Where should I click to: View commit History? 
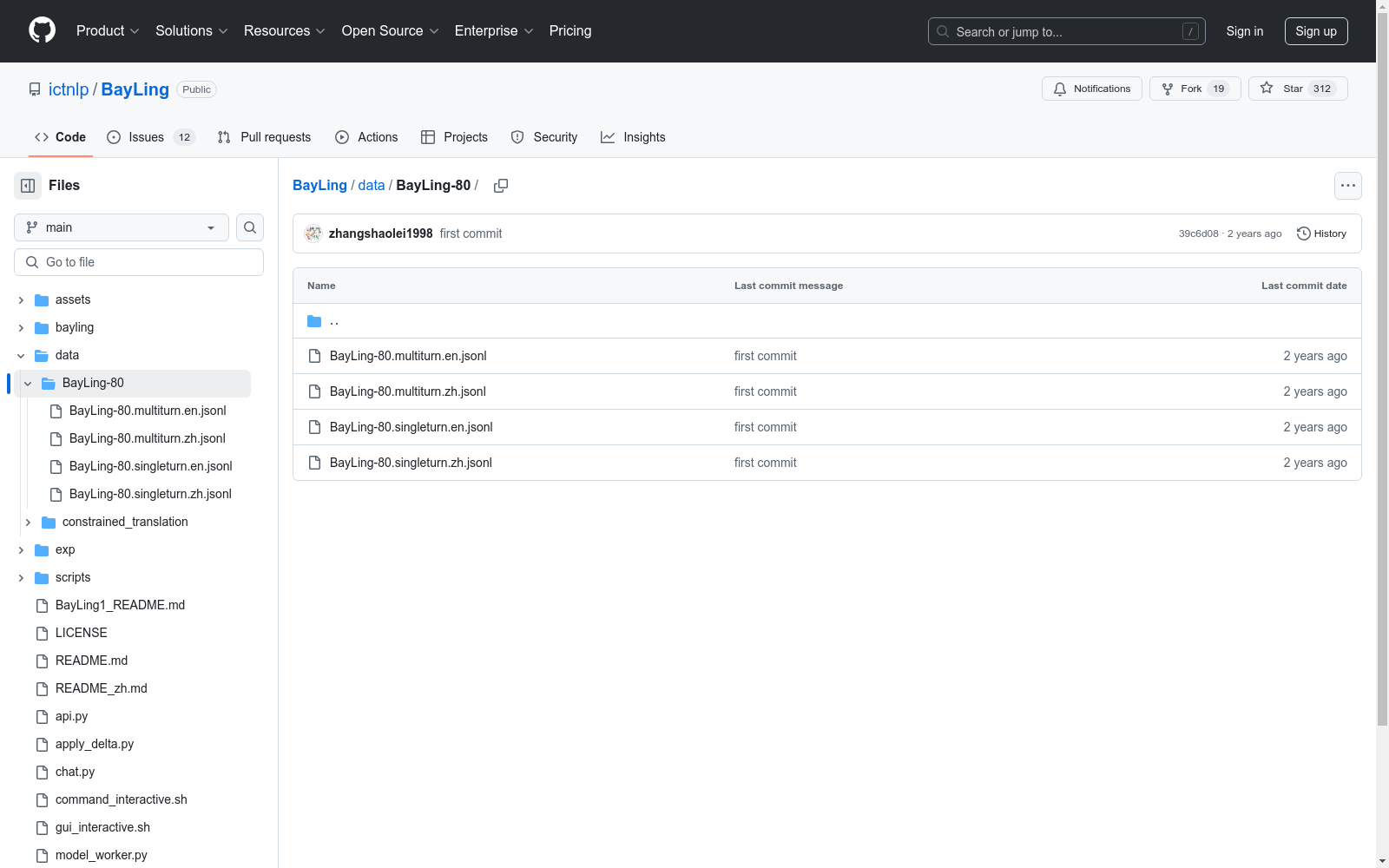click(x=1321, y=233)
